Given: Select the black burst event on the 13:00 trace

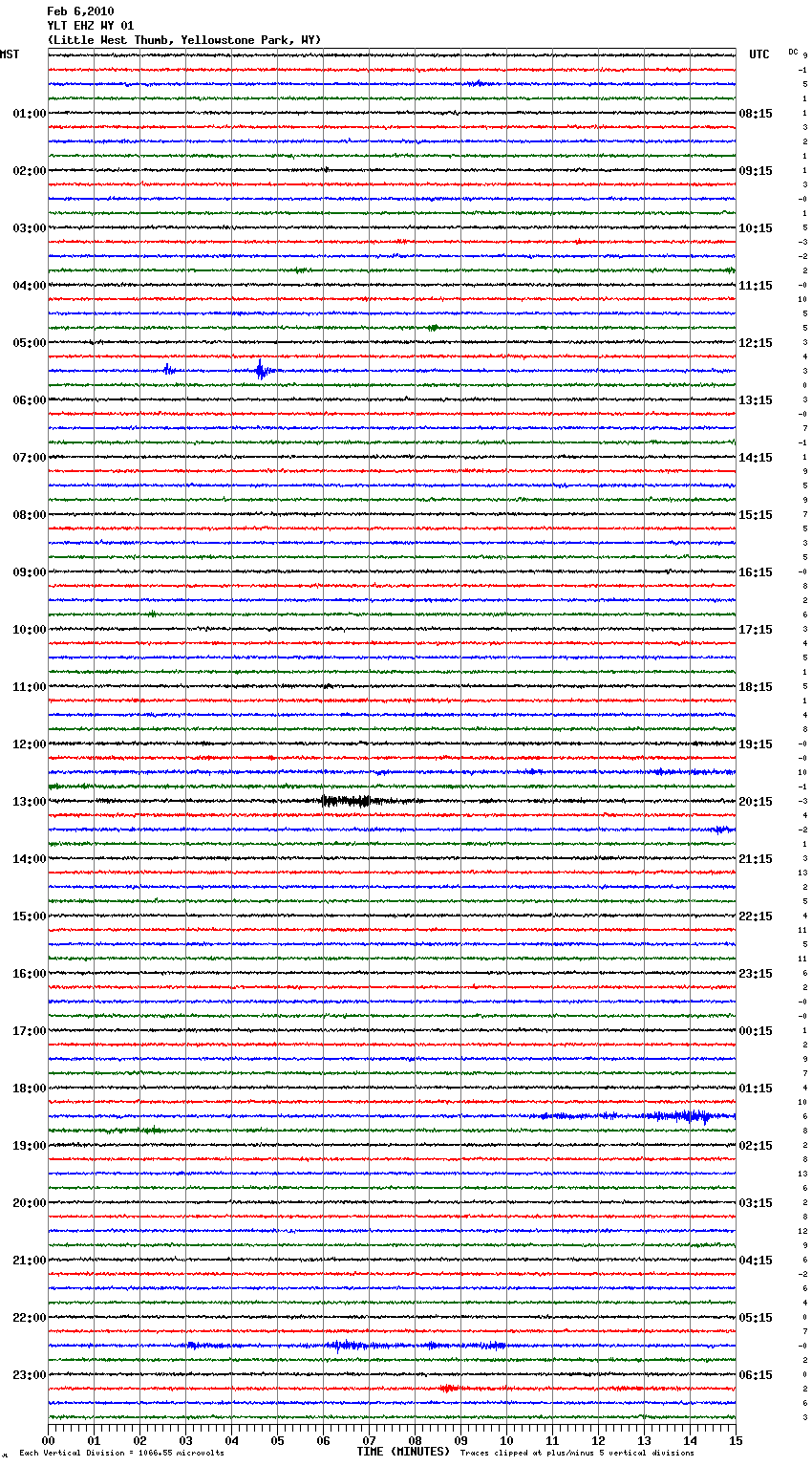Looking at the screenshot, I should pos(347,801).
